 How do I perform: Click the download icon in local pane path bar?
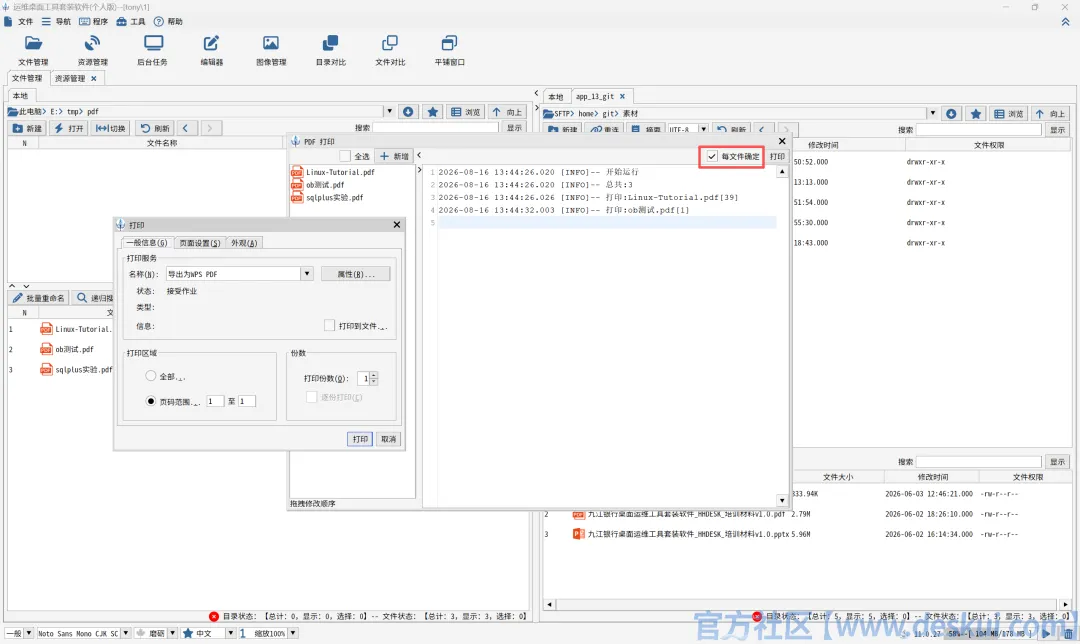(x=408, y=112)
